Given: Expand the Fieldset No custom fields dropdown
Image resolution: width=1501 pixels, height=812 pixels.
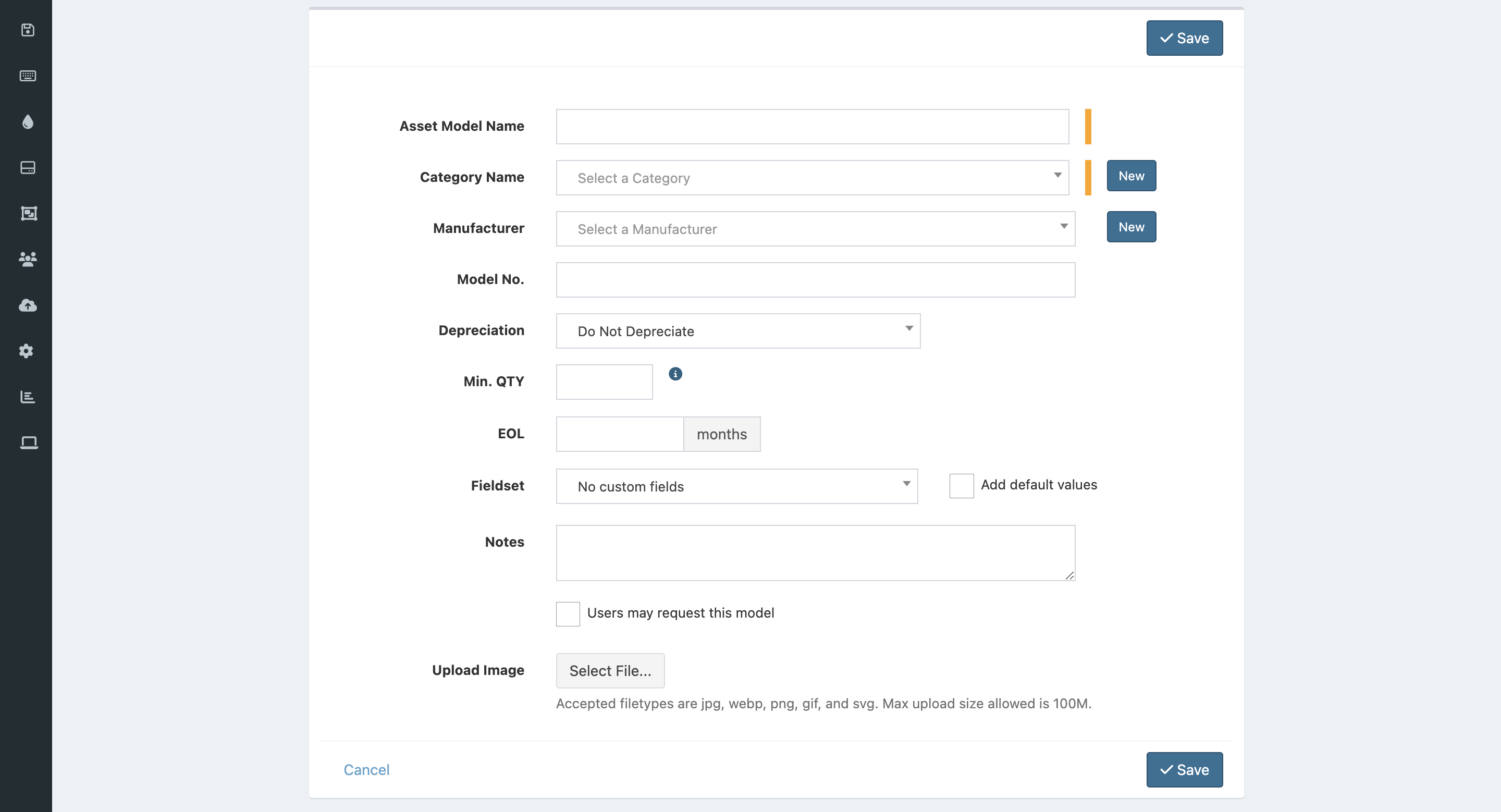Looking at the screenshot, I should (x=736, y=486).
